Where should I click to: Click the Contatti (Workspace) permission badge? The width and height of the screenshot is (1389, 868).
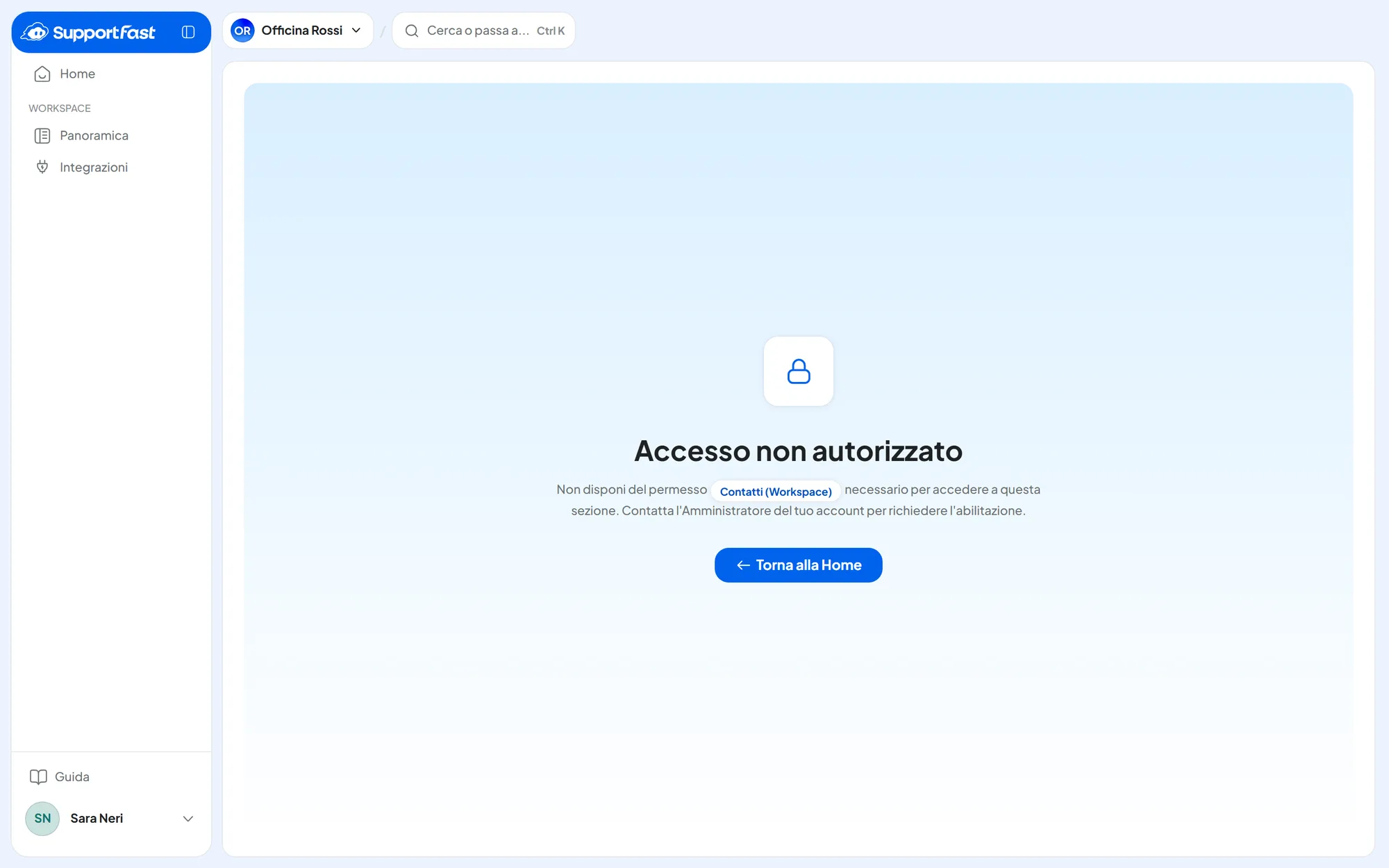(776, 492)
